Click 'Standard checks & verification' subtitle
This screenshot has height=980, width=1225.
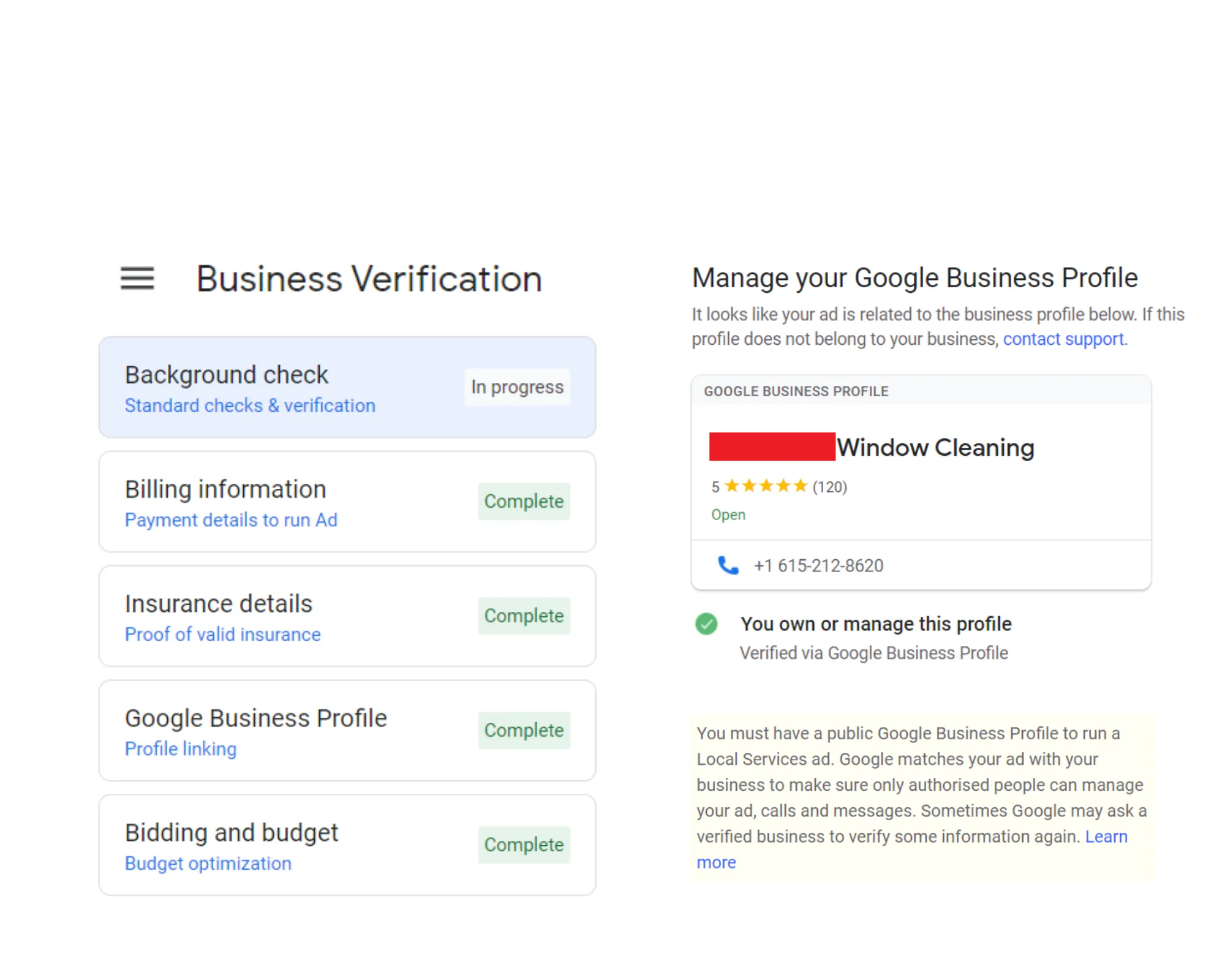pyautogui.click(x=250, y=405)
